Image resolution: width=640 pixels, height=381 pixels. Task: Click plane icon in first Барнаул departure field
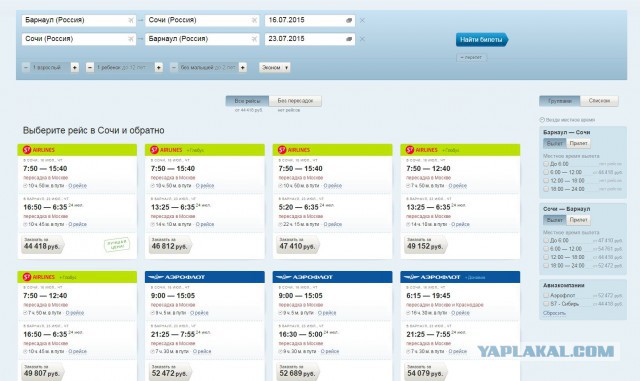[131, 20]
